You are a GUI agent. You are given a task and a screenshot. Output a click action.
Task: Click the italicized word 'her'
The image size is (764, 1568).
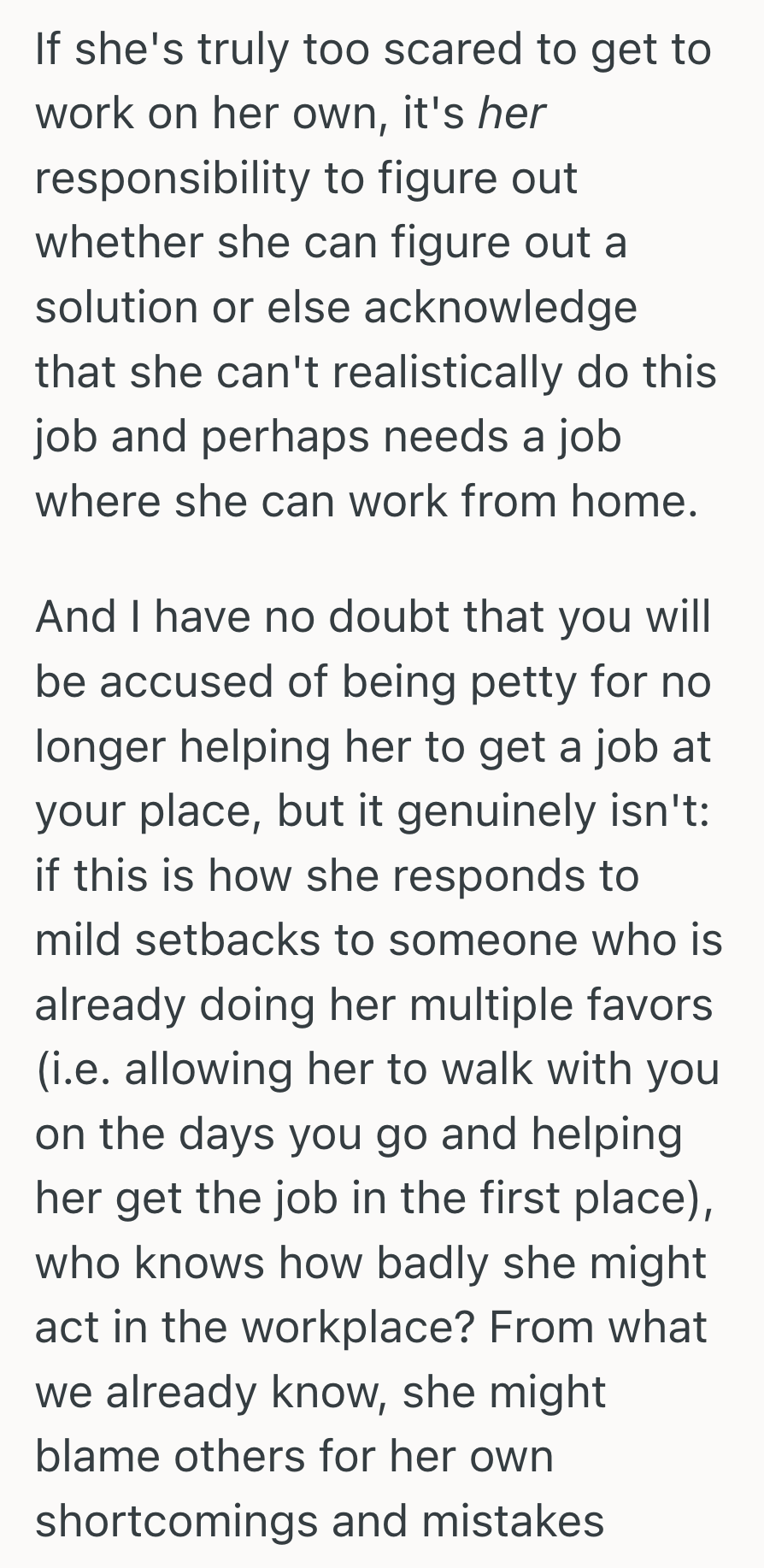coord(510,113)
